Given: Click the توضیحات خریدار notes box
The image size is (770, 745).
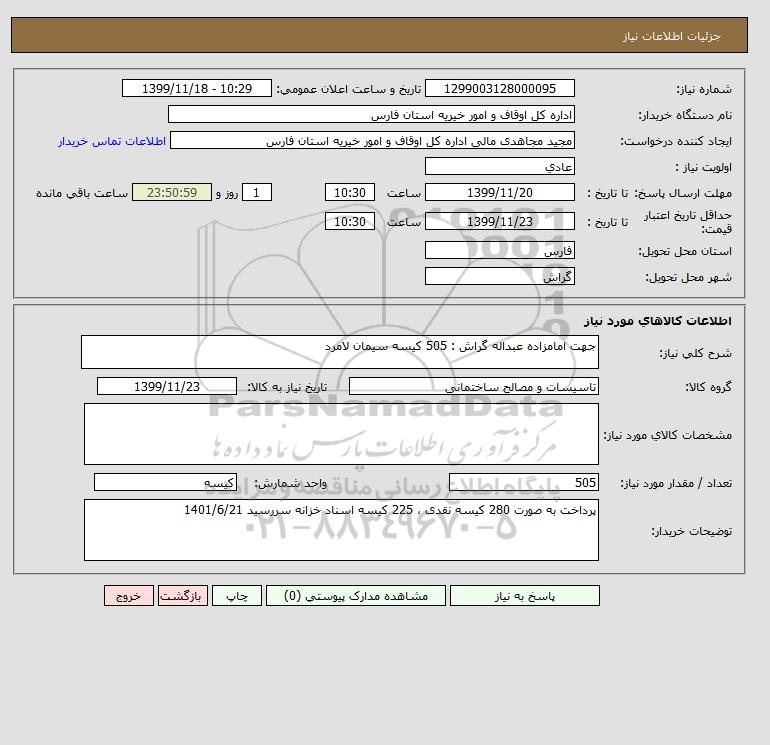Looking at the screenshot, I should tap(341, 530).
